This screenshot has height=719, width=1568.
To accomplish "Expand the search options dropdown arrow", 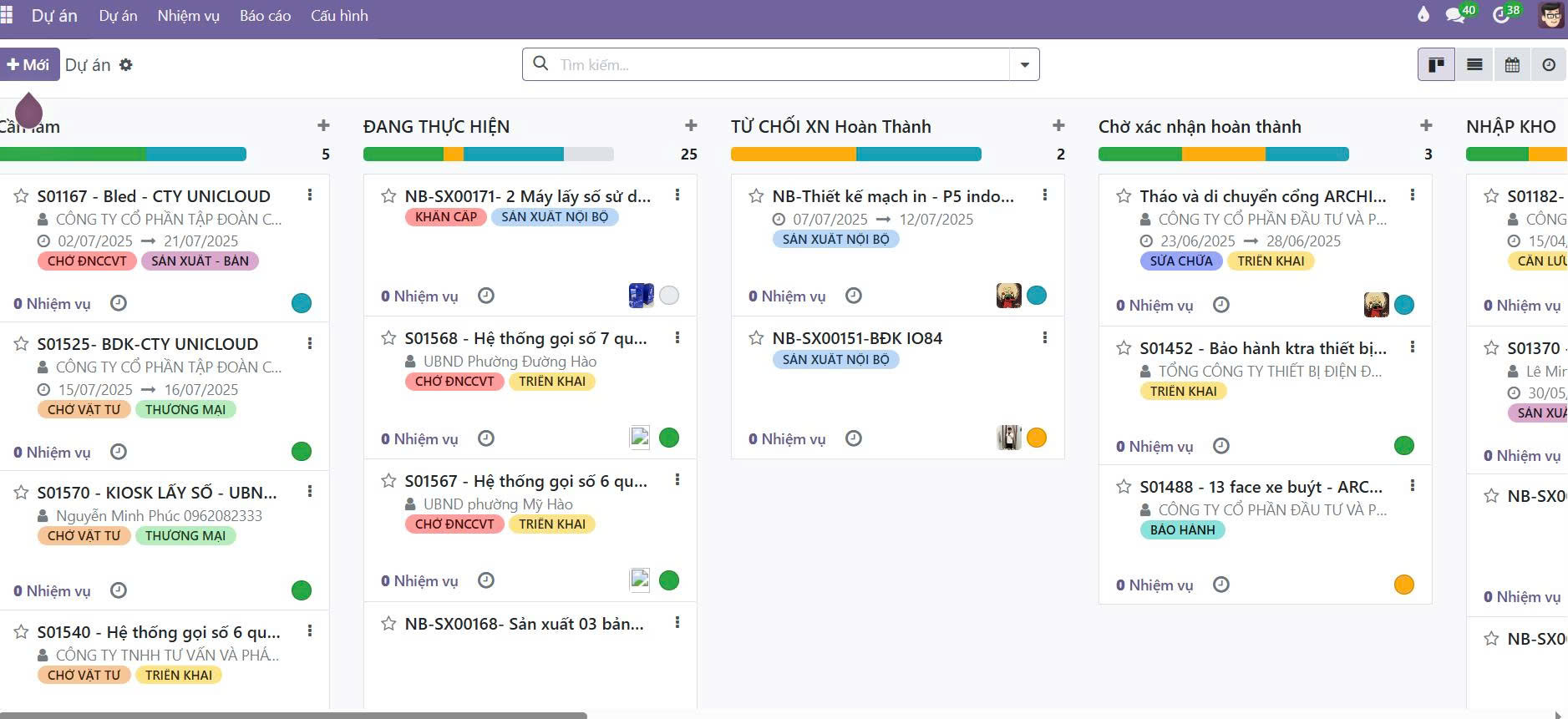I will [1024, 65].
